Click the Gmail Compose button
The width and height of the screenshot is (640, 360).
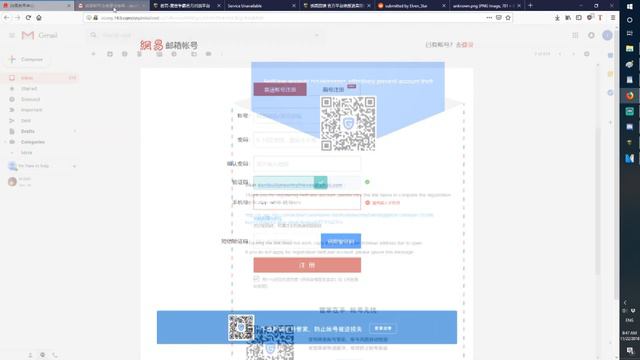pyautogui.click(x=27, y=60)
